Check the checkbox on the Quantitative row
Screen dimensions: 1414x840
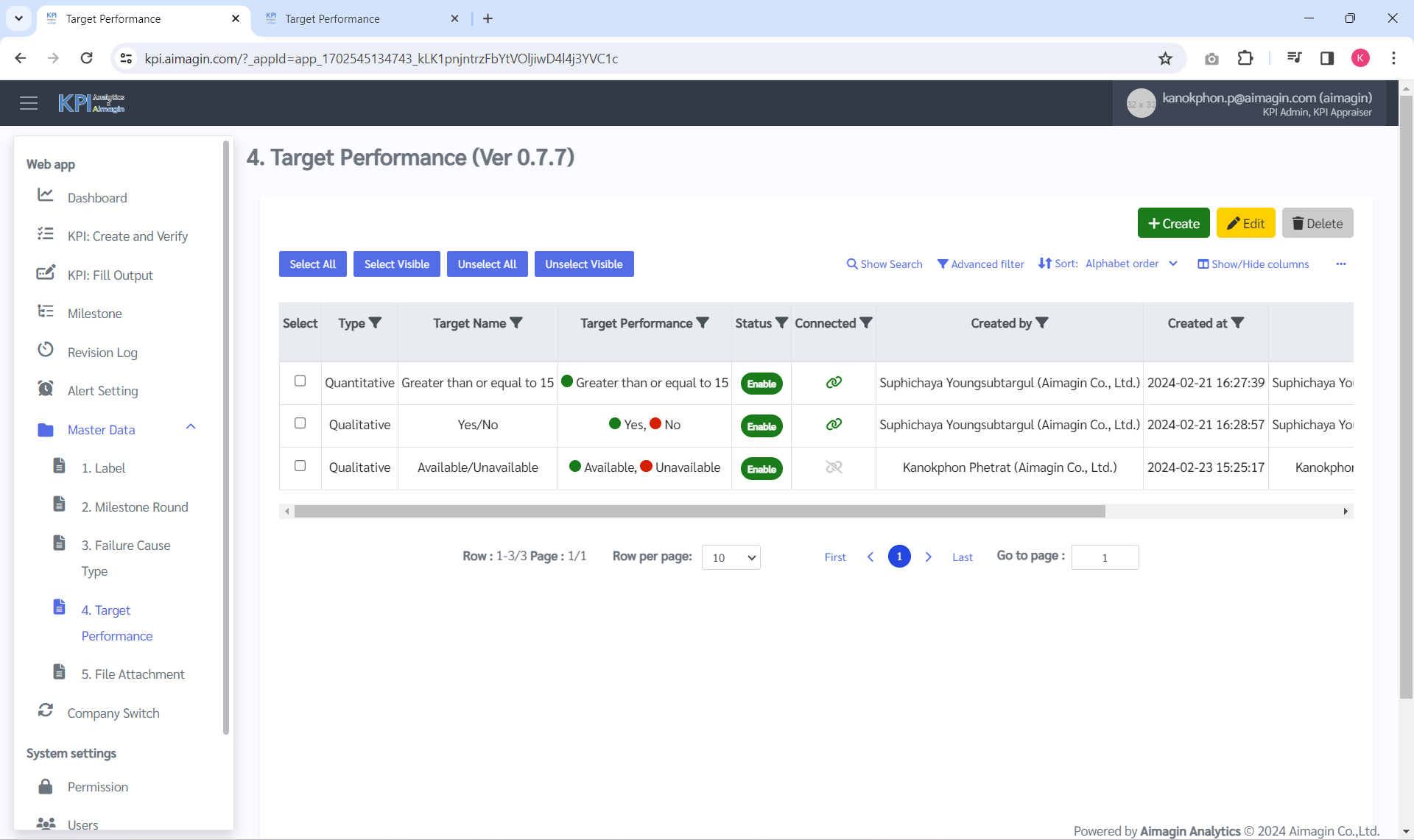point(300,381)
